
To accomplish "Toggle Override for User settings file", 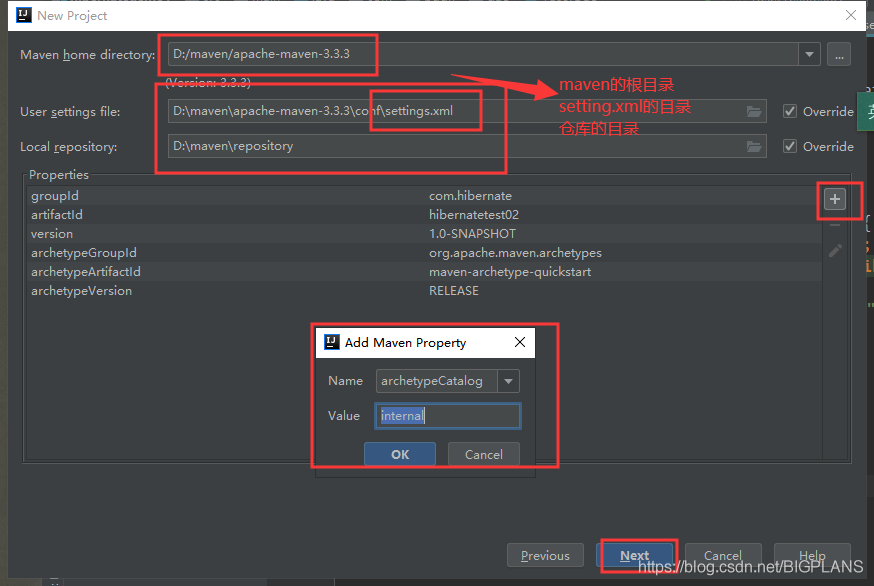I will [x=789, y=112].
